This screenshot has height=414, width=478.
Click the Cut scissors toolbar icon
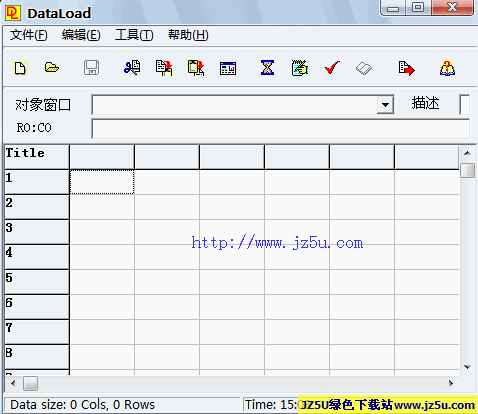(x=132, y=68)
